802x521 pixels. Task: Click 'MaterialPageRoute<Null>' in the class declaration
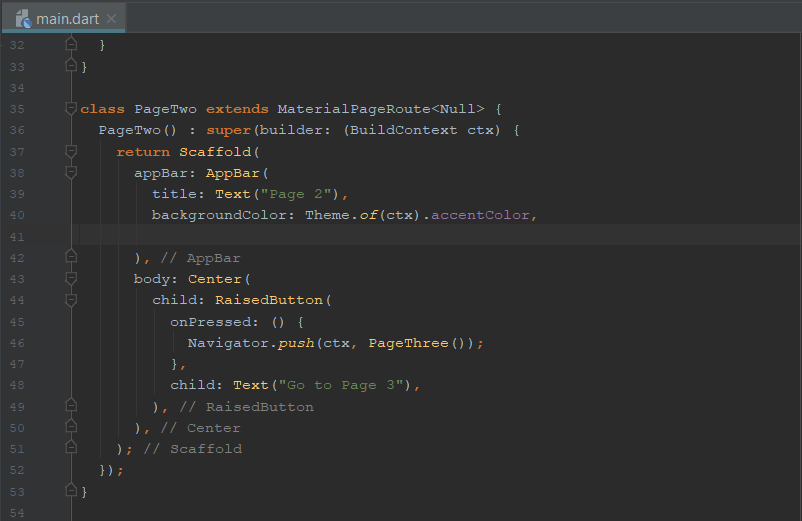click(381, 109)
